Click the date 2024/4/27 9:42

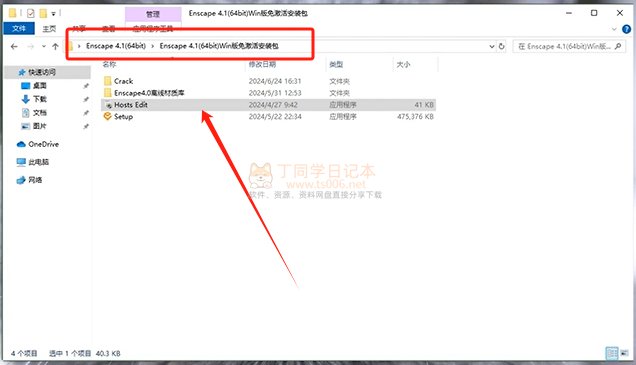(273, 105)
